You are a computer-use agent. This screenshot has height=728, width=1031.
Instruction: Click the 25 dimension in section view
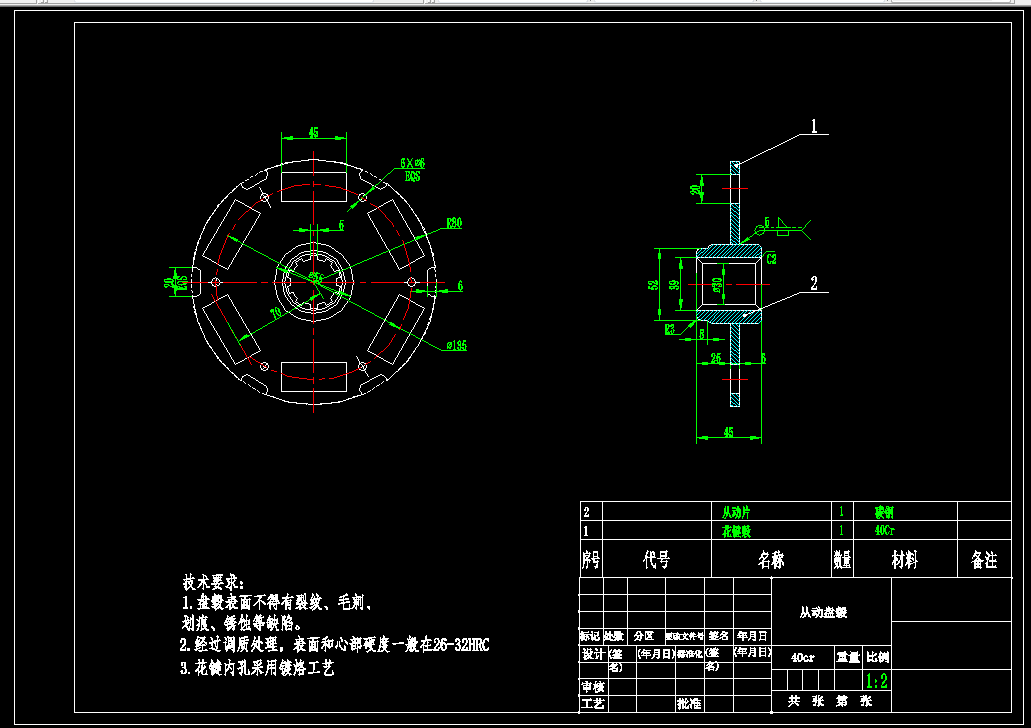point(715,358)
